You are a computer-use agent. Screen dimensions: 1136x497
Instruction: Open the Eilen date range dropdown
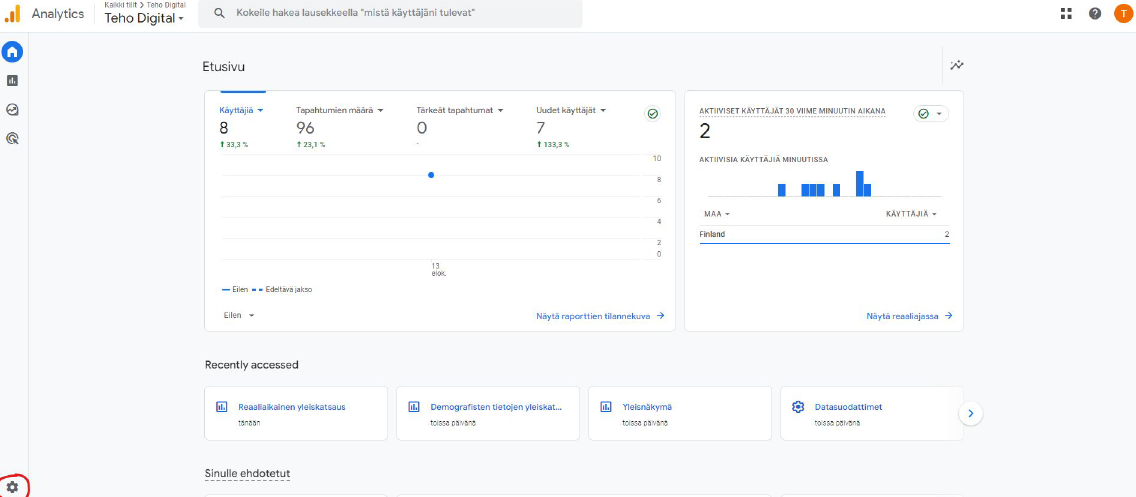coord(239,315)
